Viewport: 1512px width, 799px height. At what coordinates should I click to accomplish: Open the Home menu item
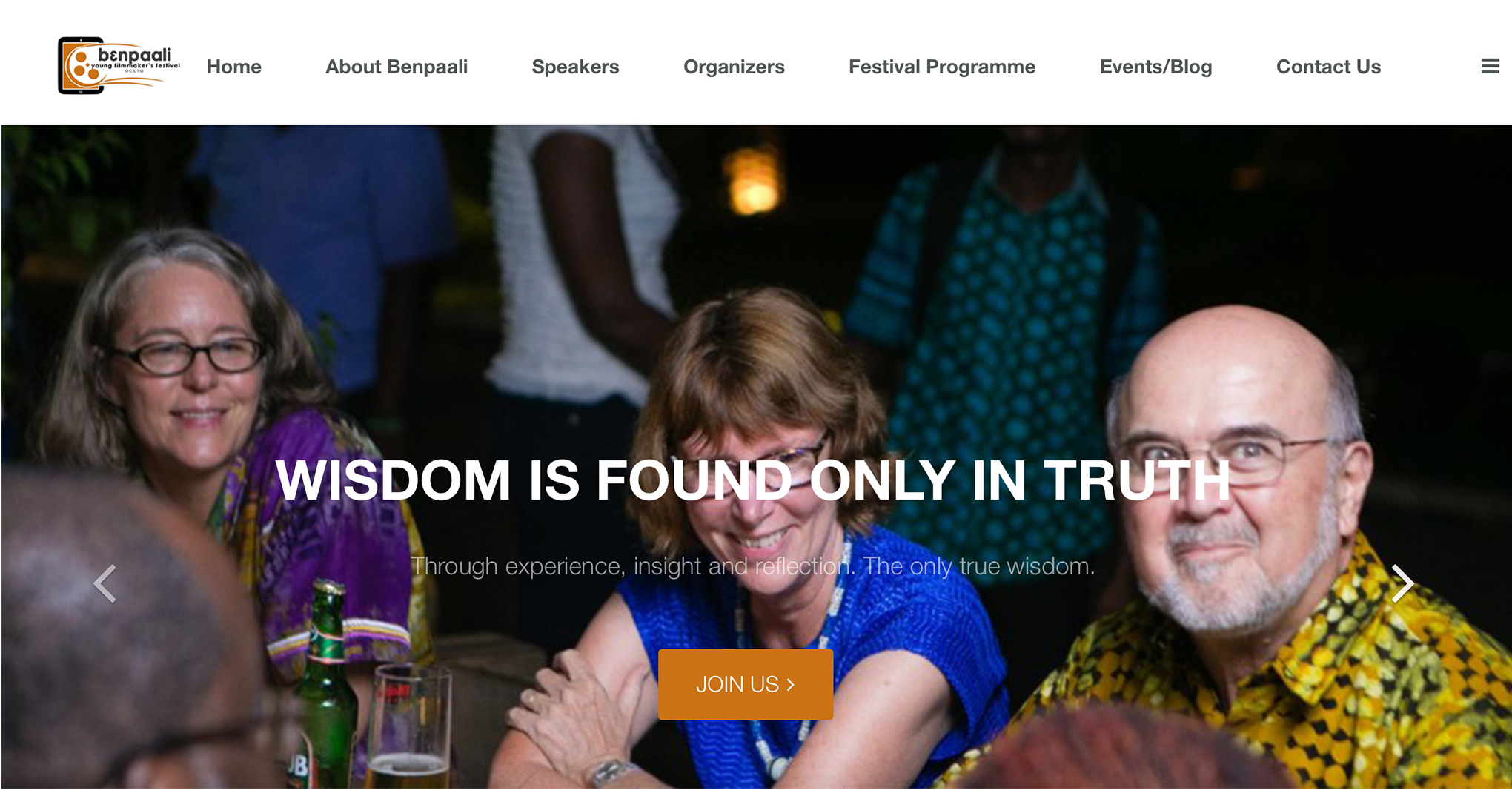pyautogui.click(x=234, y=67)
